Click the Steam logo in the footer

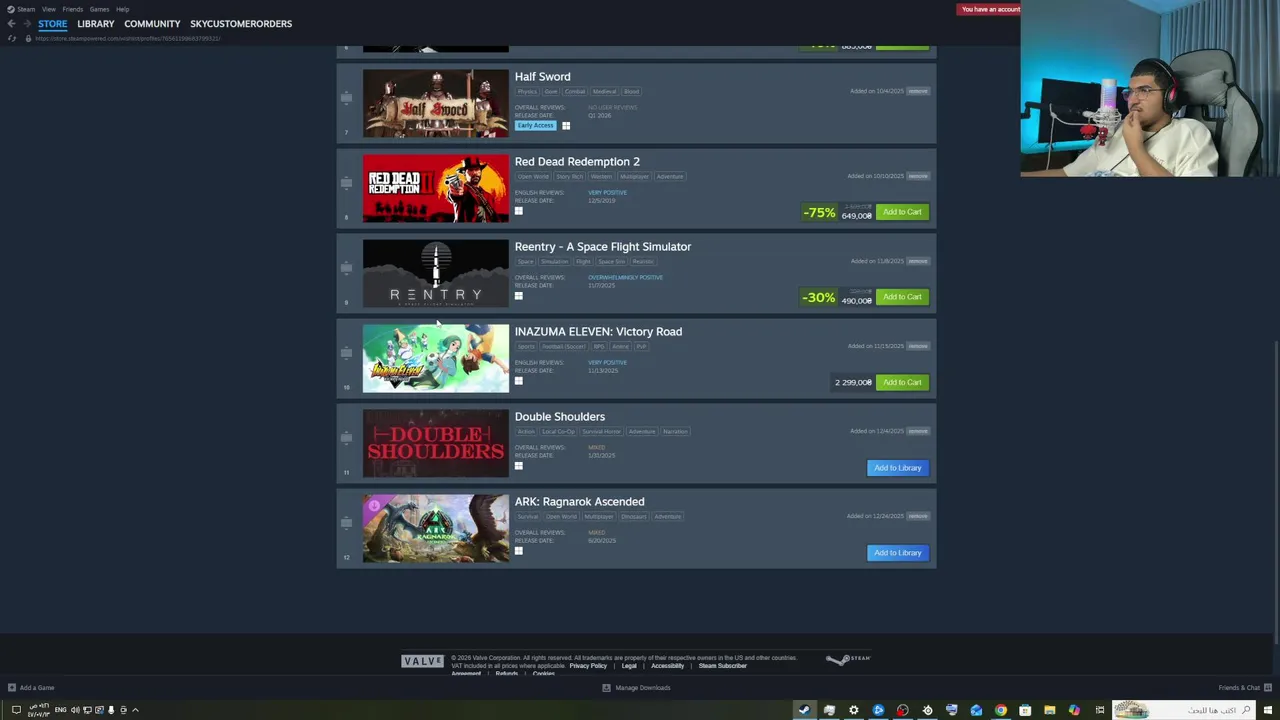tap(848, 659)
